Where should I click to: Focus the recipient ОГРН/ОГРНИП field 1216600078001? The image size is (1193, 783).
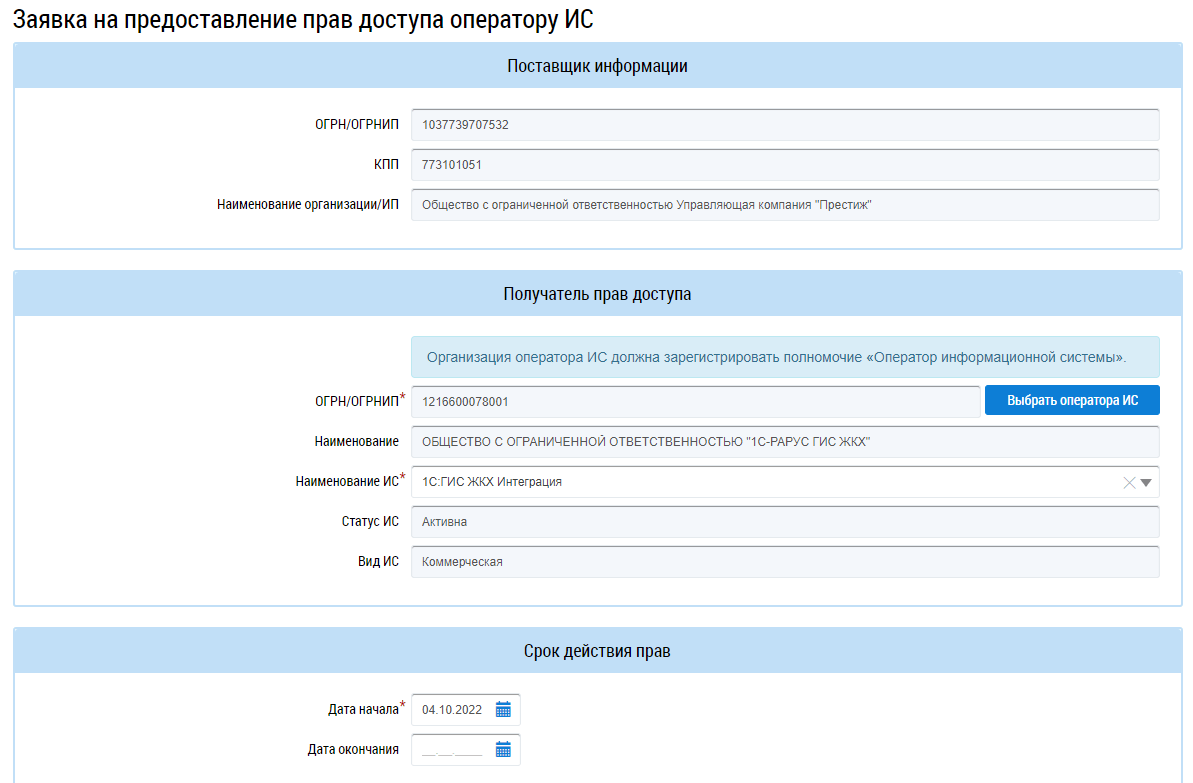click(x=694, y=401)
